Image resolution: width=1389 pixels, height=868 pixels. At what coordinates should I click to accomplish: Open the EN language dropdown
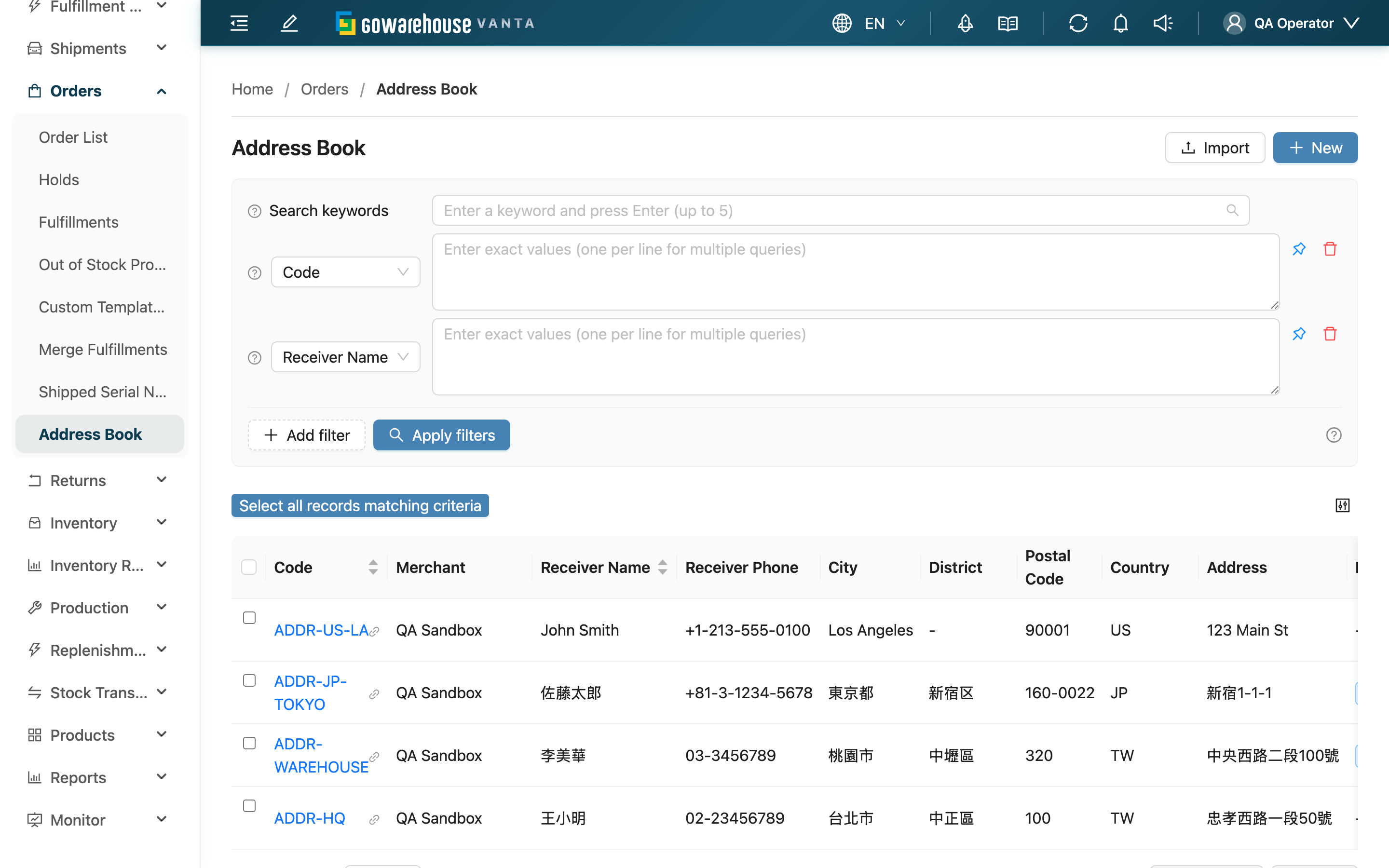pos(885,23)
